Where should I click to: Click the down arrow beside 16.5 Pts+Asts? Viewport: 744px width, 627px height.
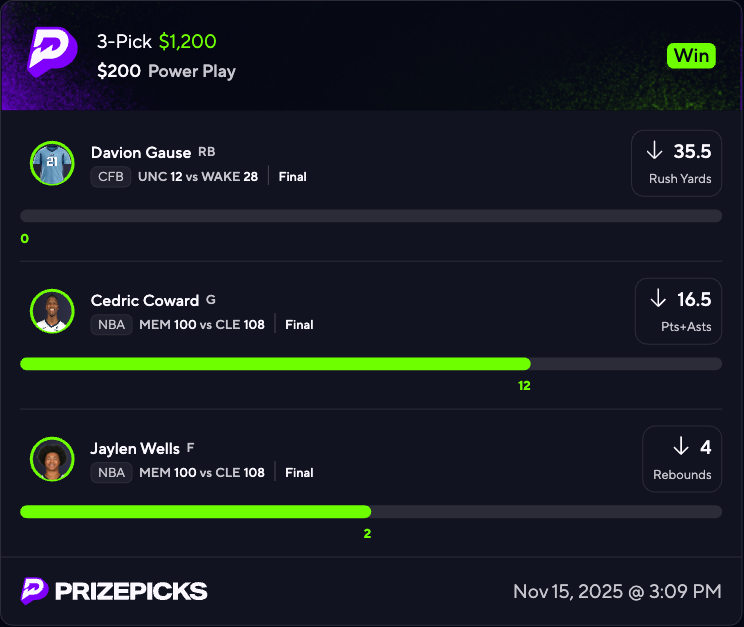[658, 299]
